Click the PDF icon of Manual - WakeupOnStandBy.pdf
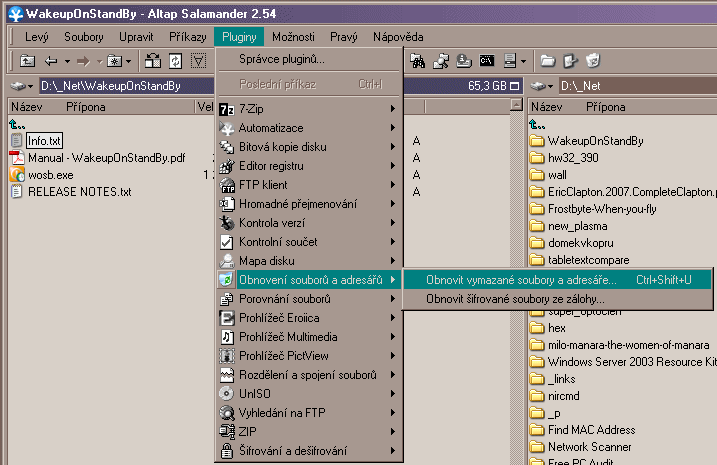Viewport: 717px width, 465px height. [17, 158]
